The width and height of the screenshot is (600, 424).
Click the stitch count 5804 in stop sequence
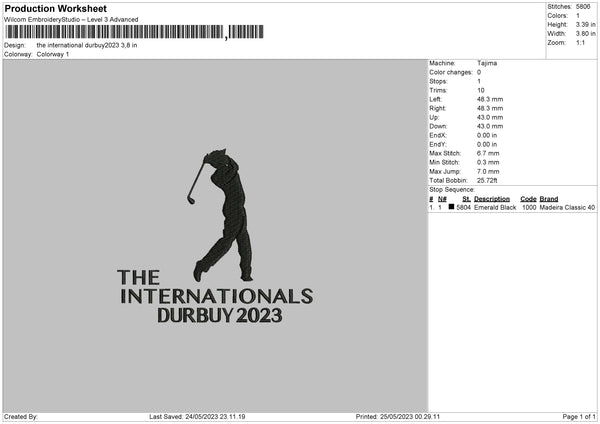[463, 207]
